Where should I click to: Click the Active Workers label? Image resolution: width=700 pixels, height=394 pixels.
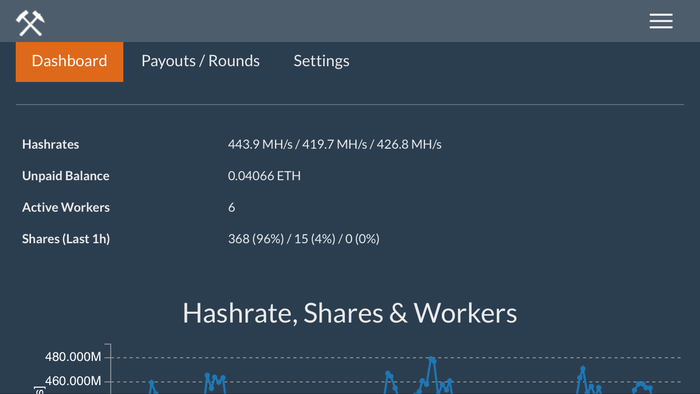pos(66,207)
